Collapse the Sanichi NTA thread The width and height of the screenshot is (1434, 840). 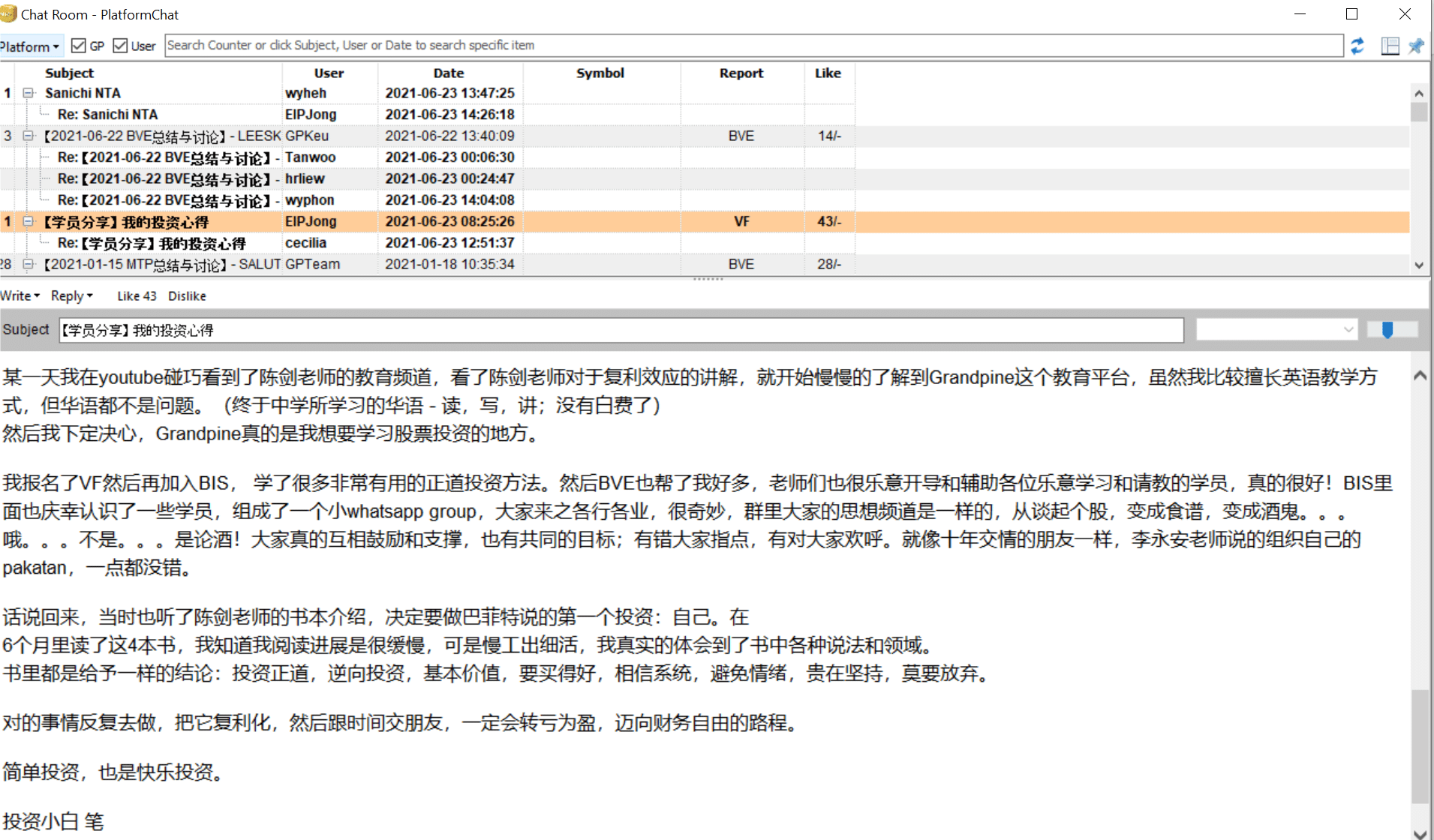pyautogui.click(x=29, y=93)
